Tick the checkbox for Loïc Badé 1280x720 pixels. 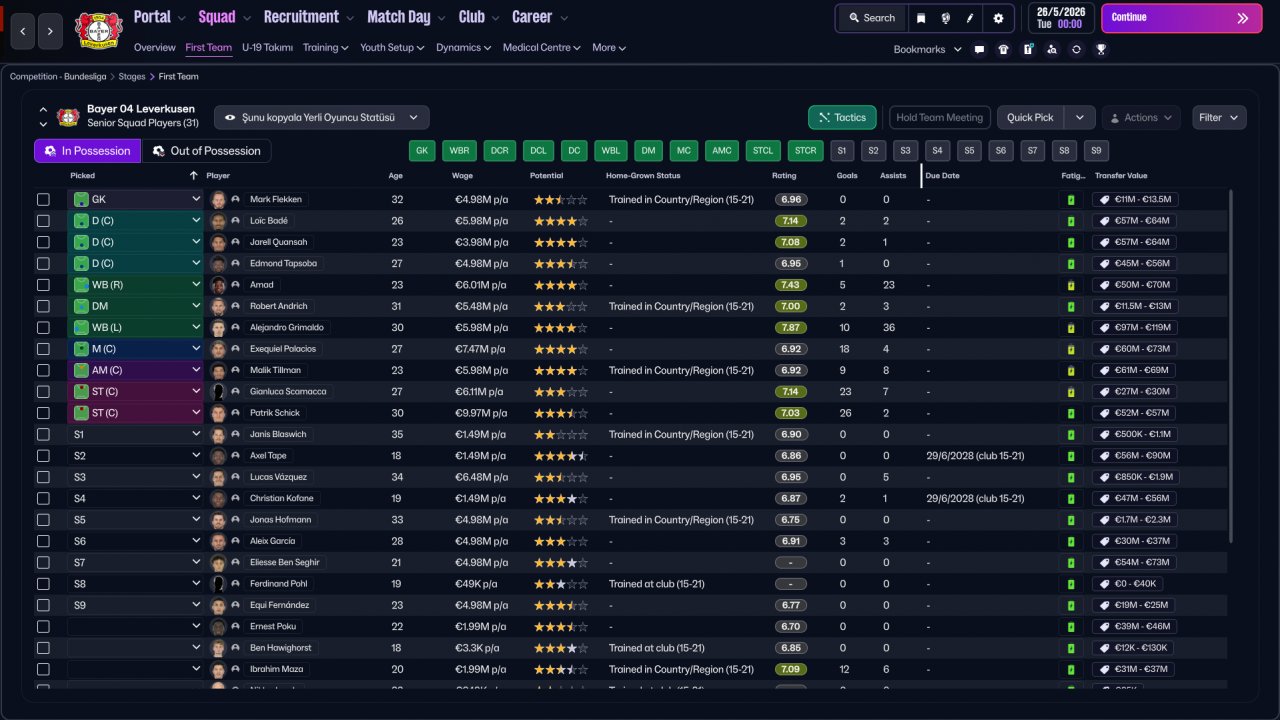[43, 221]
